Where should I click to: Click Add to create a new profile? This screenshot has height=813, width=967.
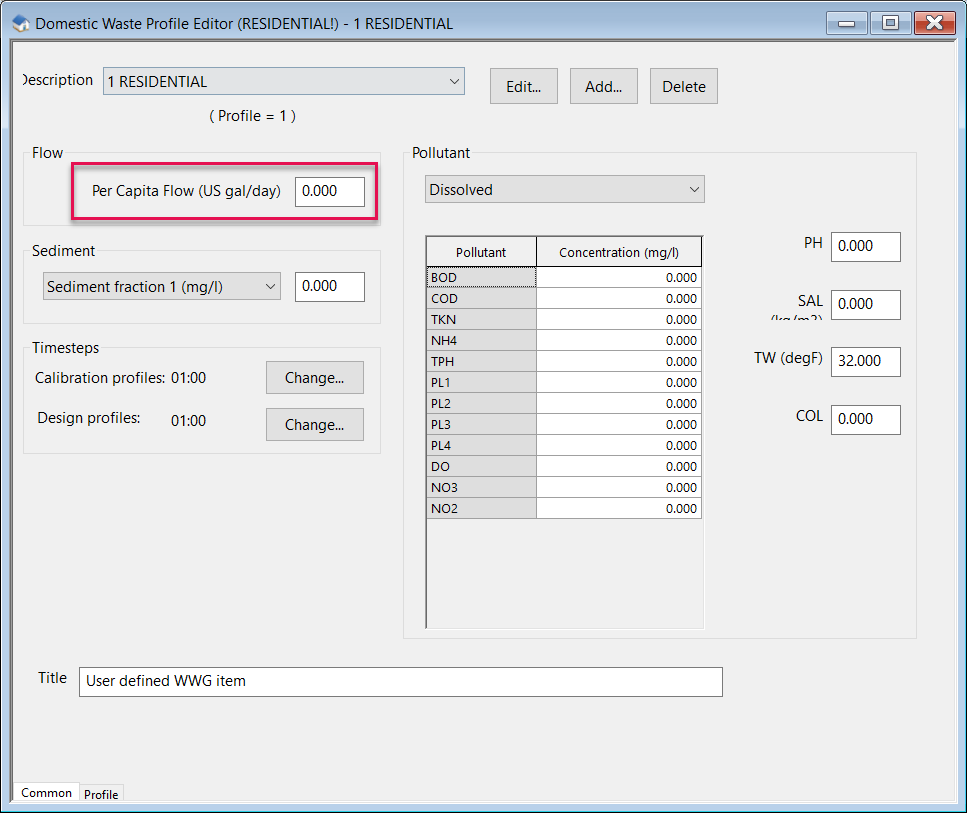[603, 86]
